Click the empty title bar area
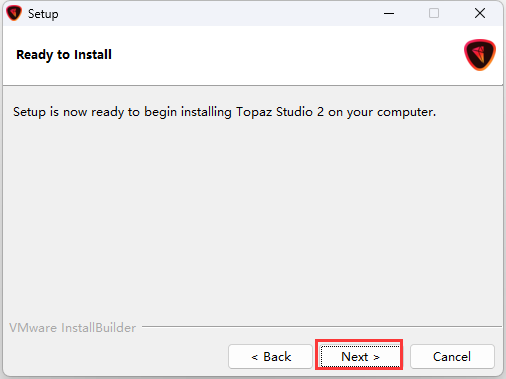 (217, 13)
